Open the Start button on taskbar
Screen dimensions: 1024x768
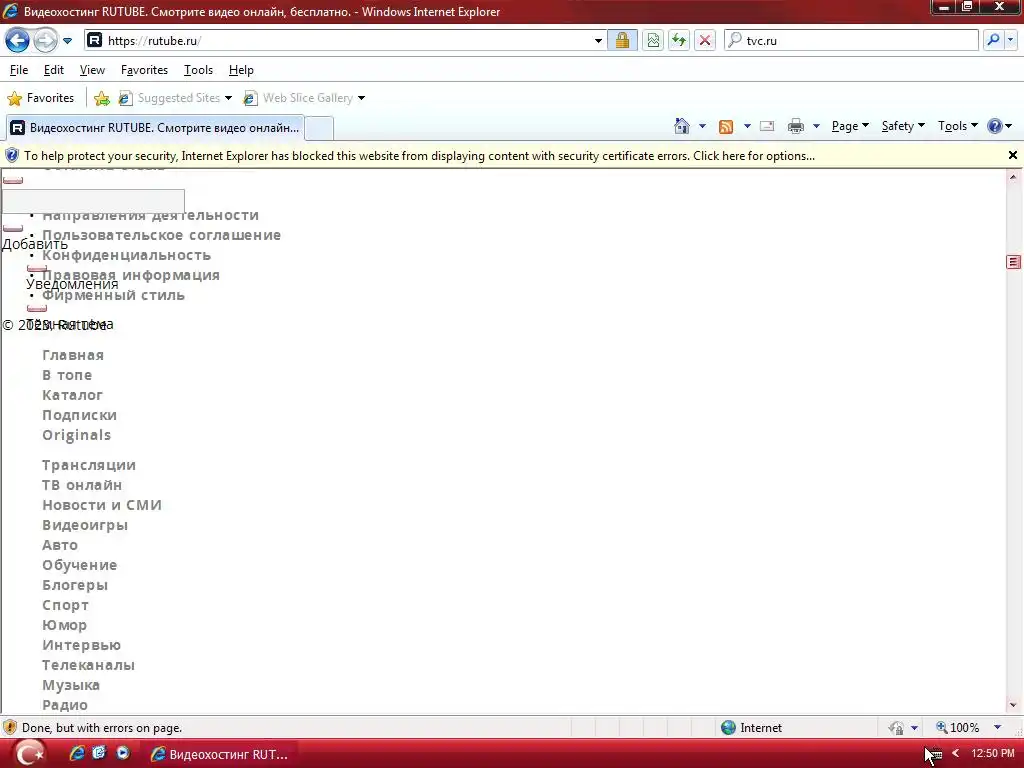point(29,754)
